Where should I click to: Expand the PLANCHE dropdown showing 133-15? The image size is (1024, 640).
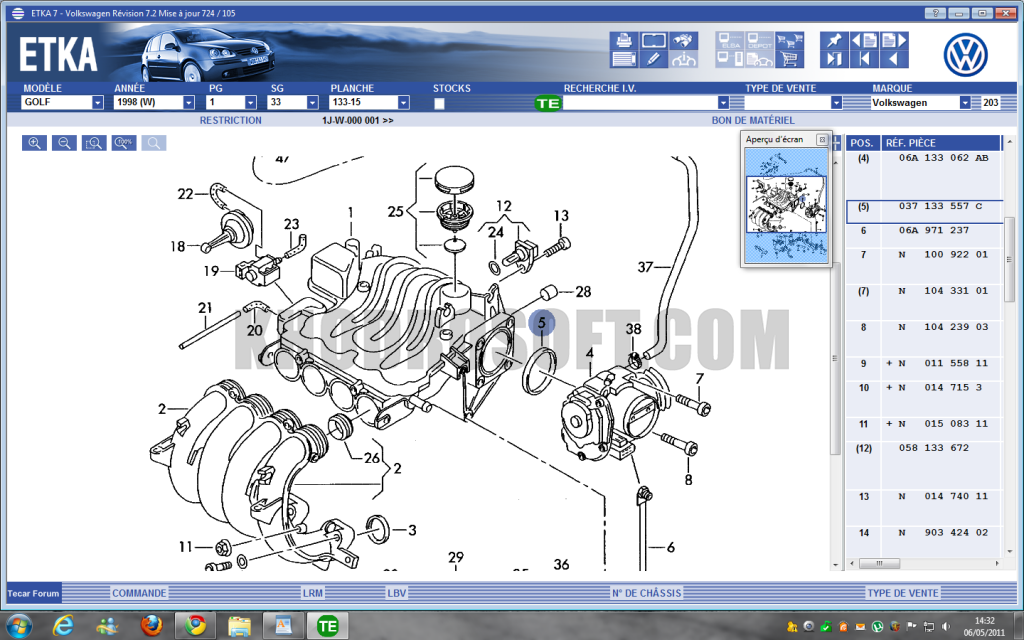click(x=401, y=101)
